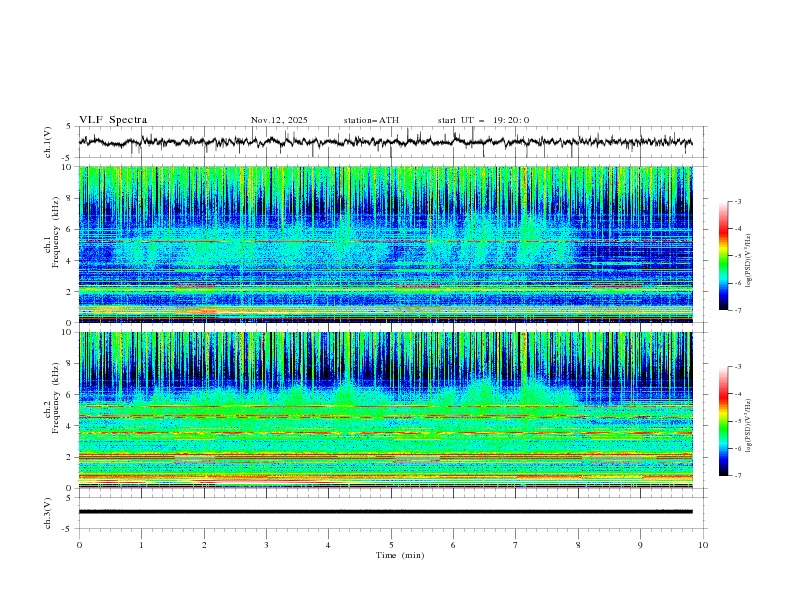Click the time axis tick label "6"

453,545
